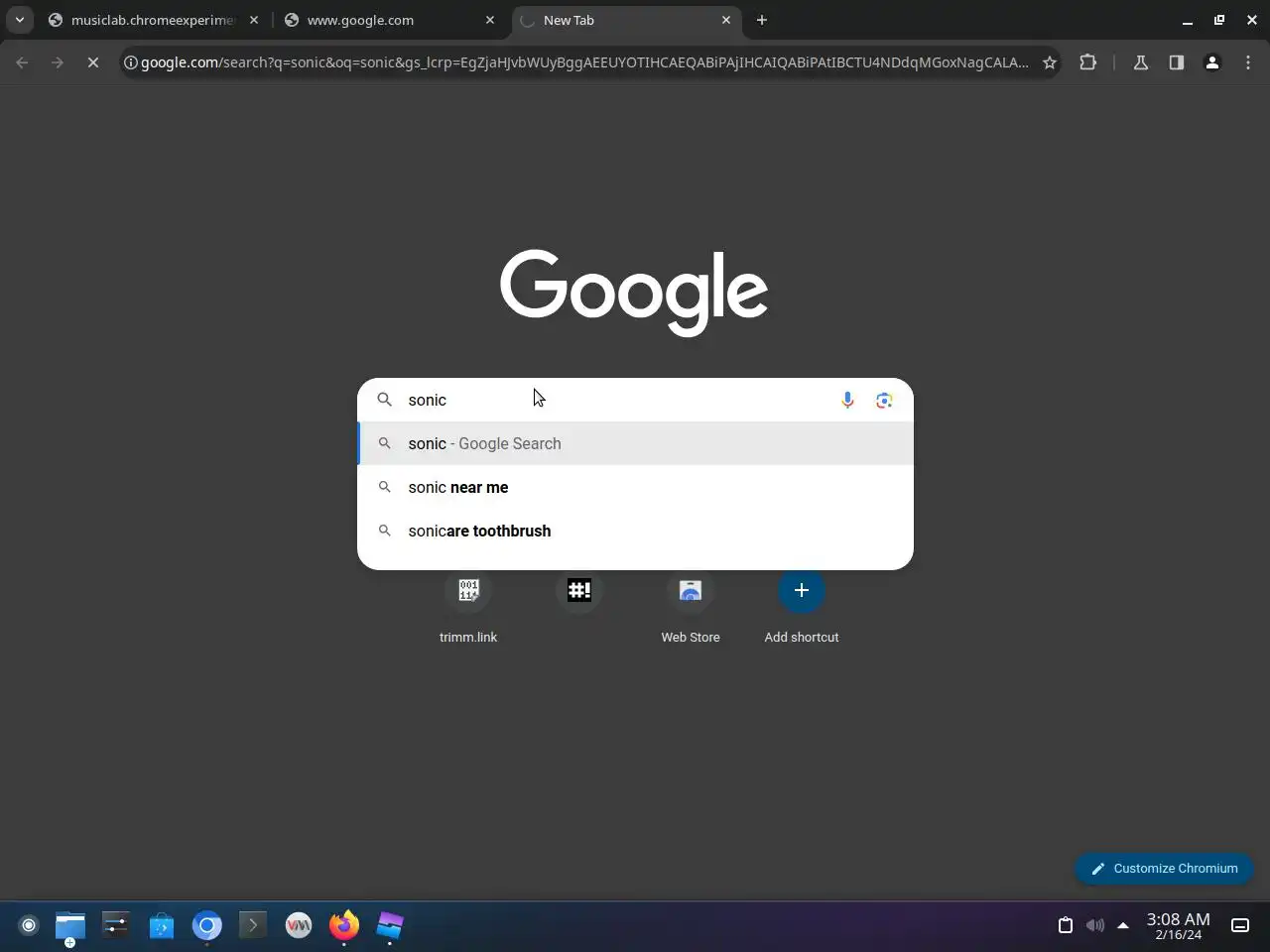
Task: Open Google Lens image search icon
Action: point(884,400)
